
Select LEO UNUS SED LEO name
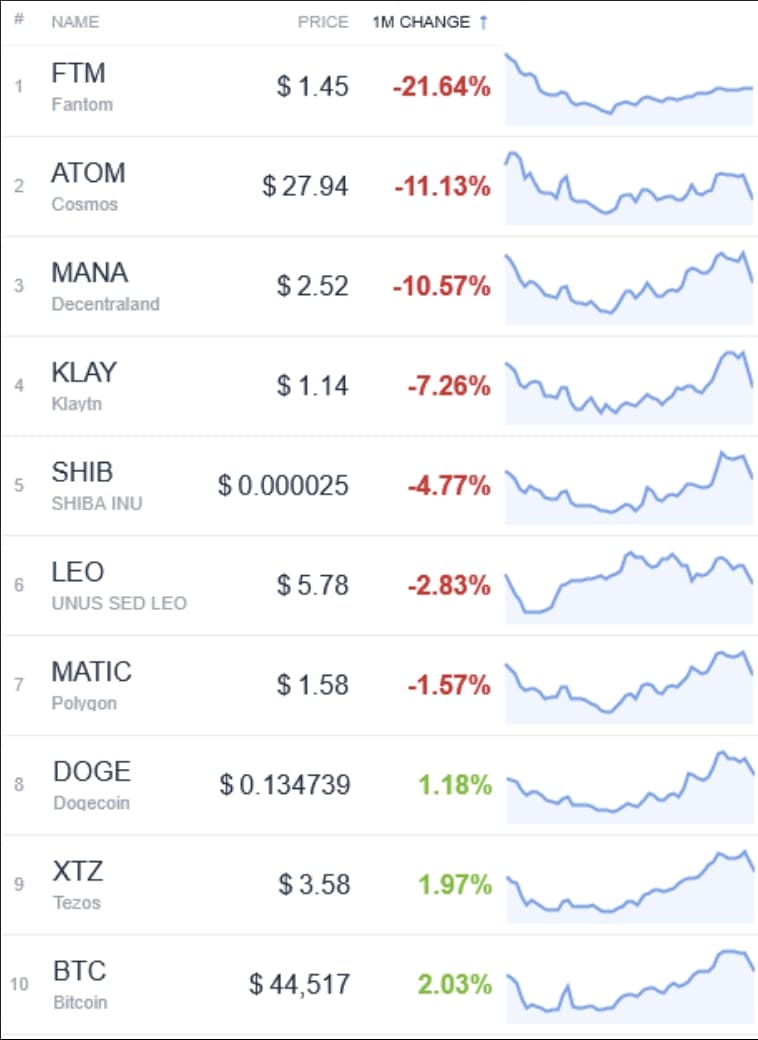pyautogui.click(x=119, y=586)
